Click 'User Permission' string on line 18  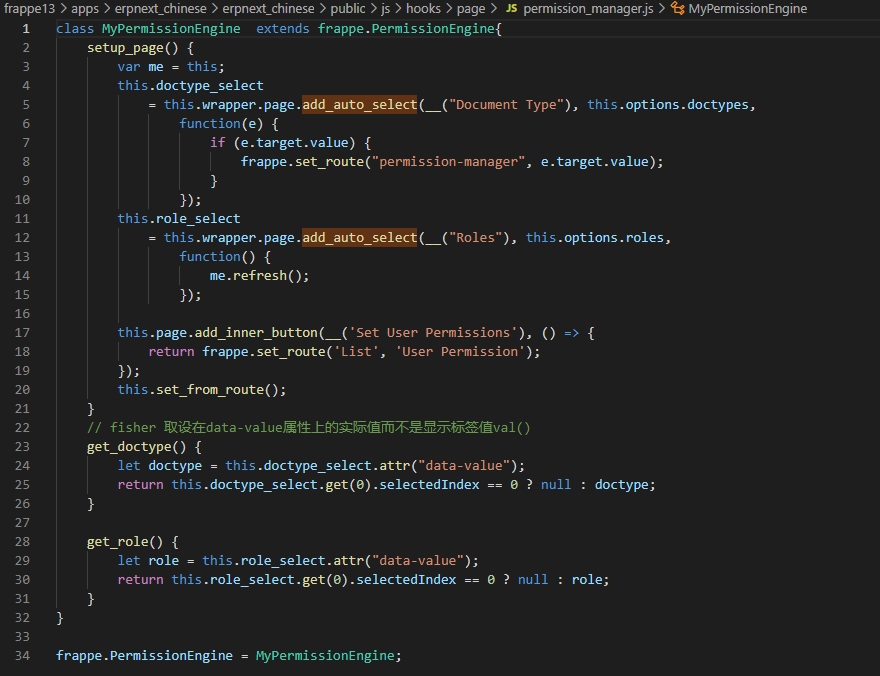point(460,352)
